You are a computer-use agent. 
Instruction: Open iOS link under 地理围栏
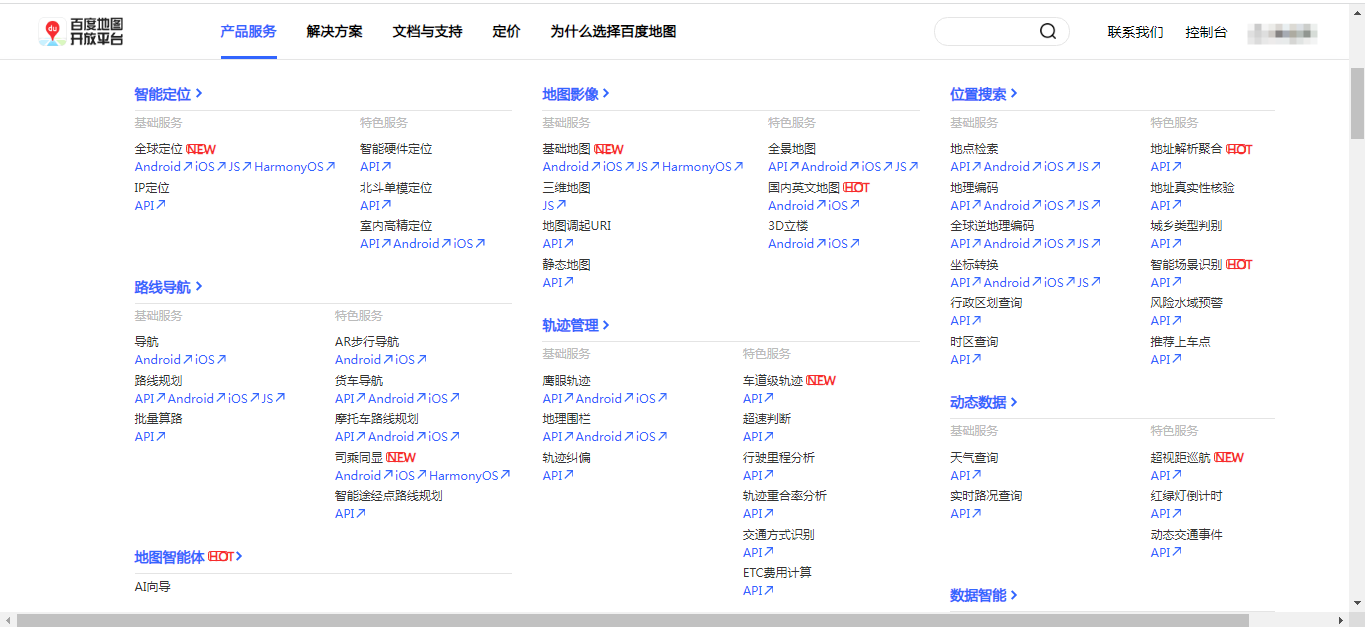coord(652,436)
